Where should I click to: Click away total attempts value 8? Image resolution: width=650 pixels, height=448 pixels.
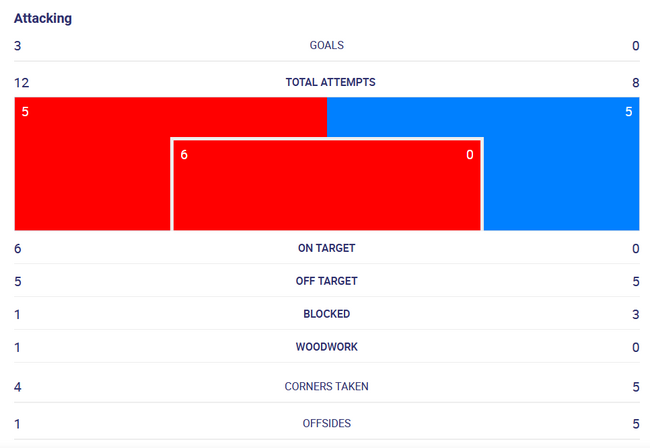635,83
